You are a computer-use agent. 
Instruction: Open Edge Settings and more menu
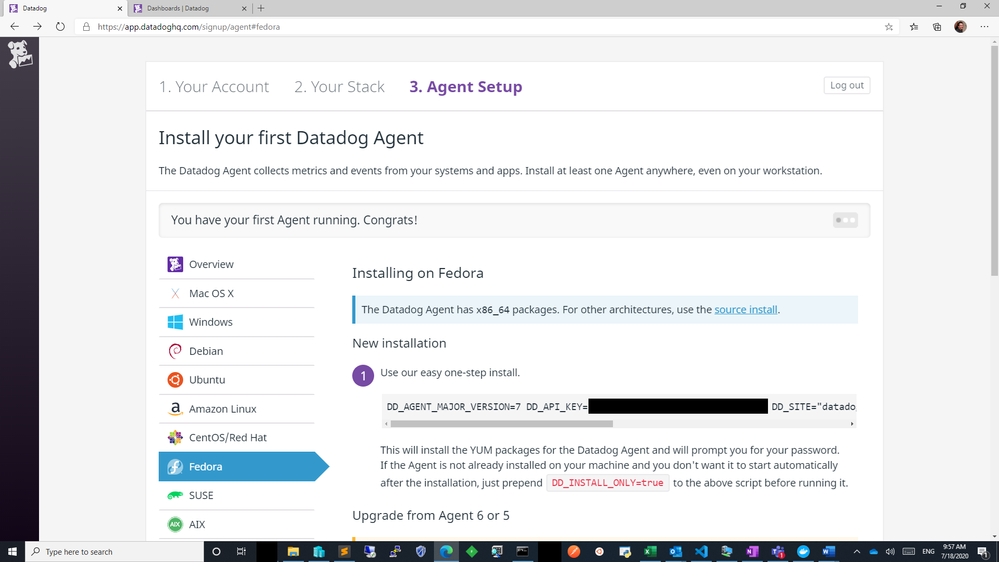click(x=984, y=27)
